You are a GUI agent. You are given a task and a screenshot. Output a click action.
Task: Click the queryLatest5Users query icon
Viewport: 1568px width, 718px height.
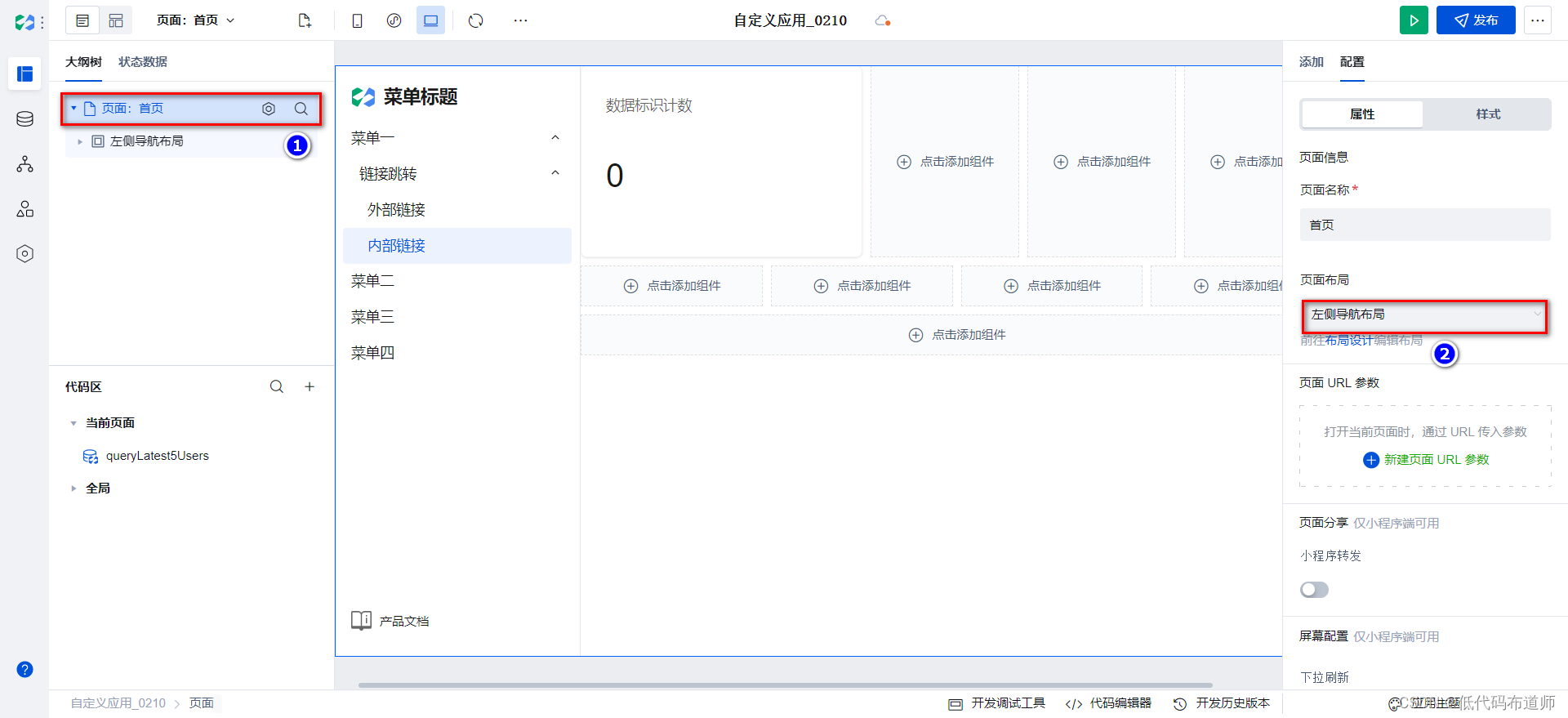(91, 456)
